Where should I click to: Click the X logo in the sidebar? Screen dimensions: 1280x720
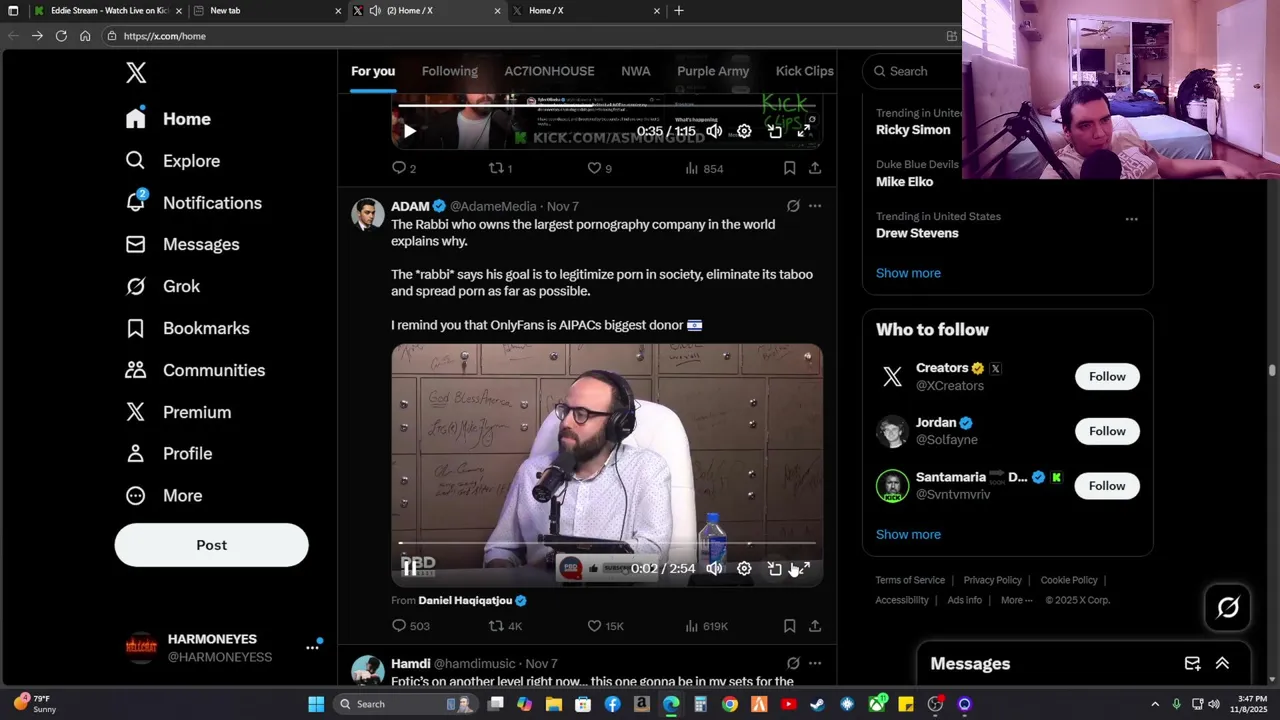point(136,72)
